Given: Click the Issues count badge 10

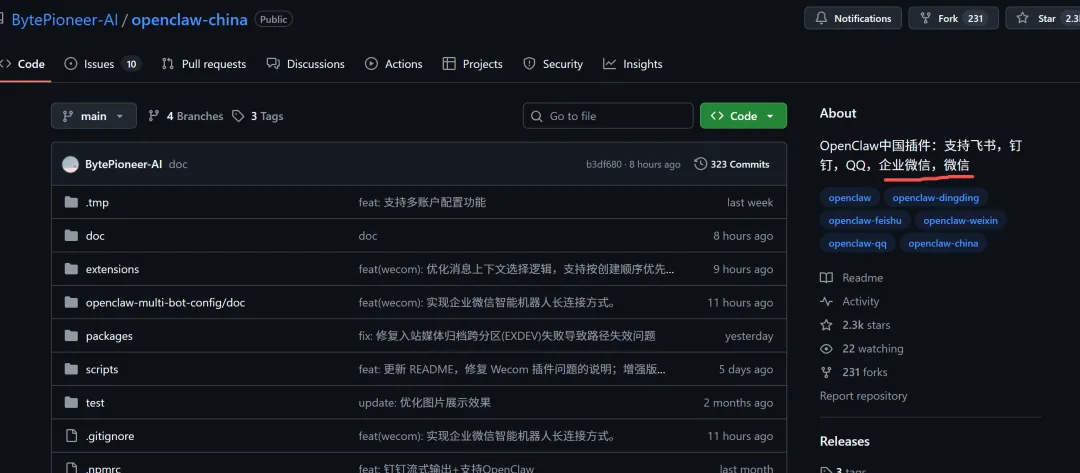Looking at the screenshot, I should click(x=131, y=64).
